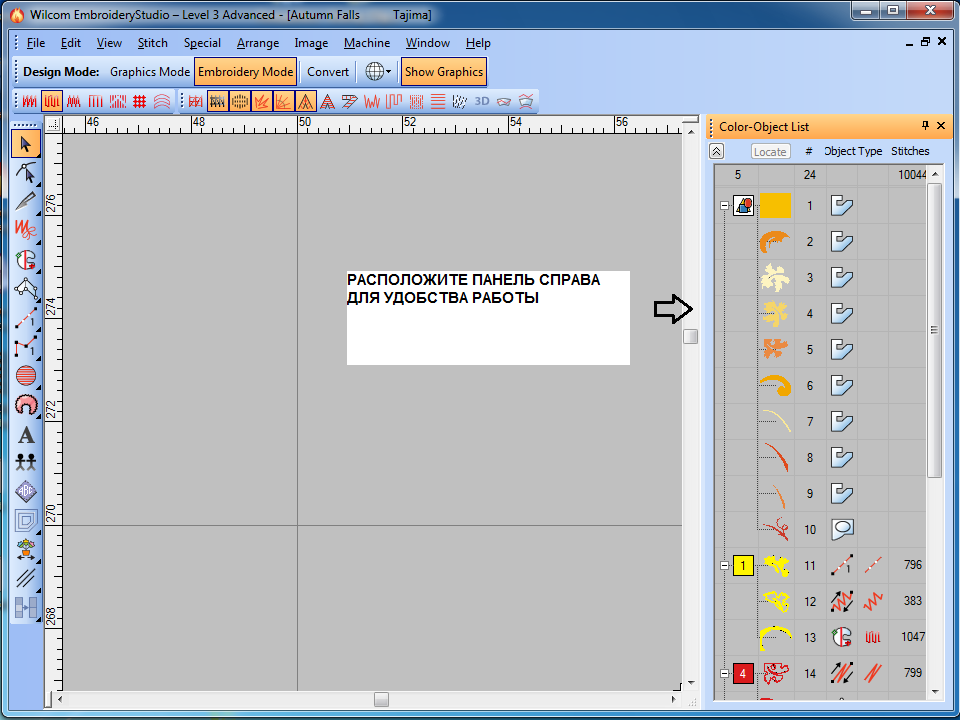Select the straight Run stitch tool

25,317
